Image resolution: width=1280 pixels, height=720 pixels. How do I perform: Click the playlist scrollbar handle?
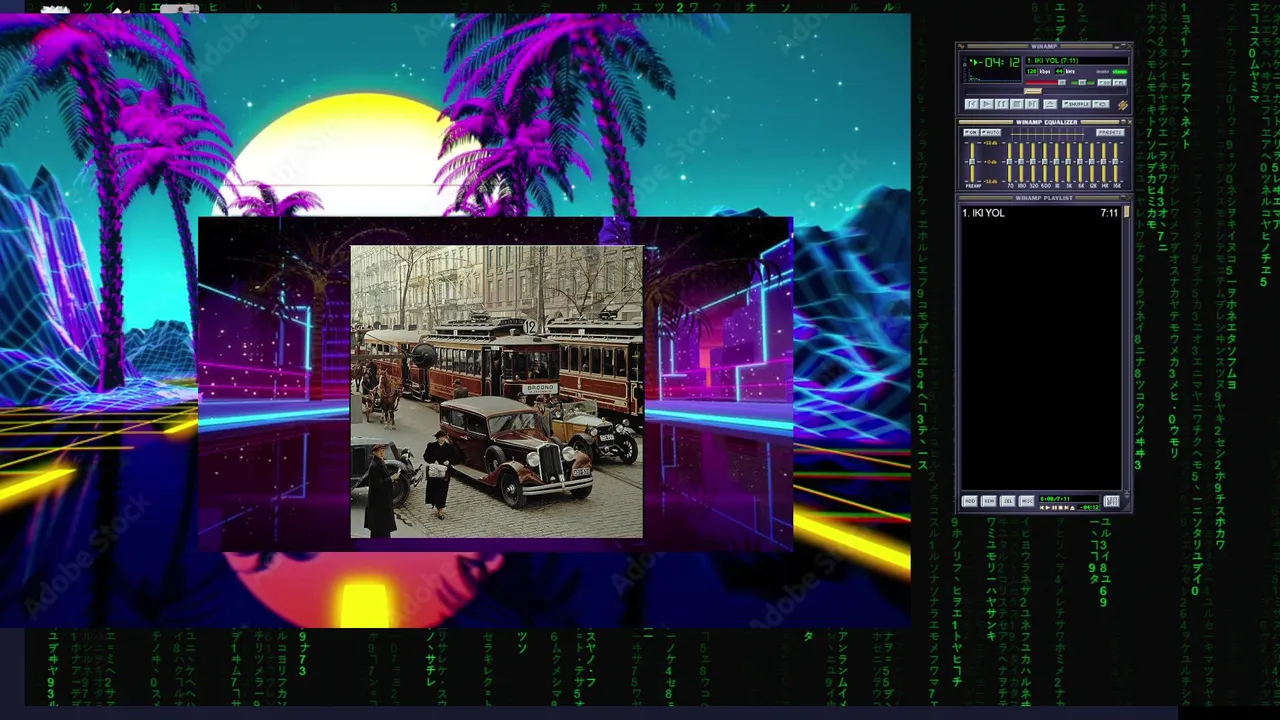point(1126,212)
